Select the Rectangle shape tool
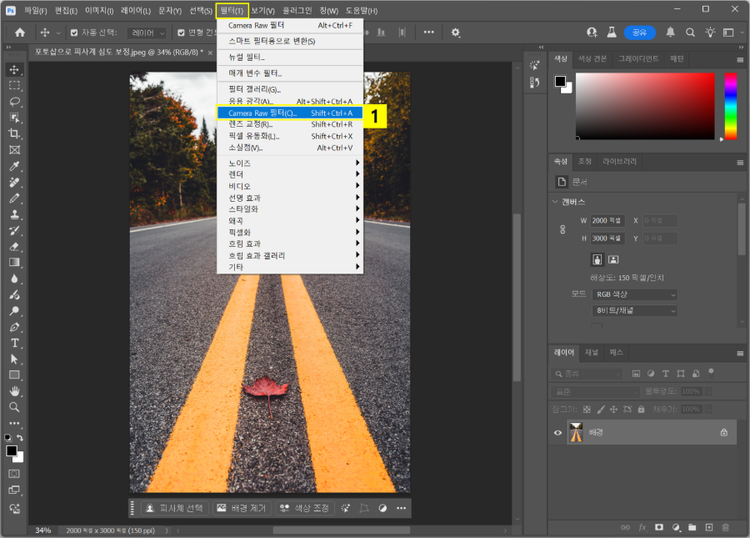The height and width of the screenshot is (538, 750). [14, 375]
